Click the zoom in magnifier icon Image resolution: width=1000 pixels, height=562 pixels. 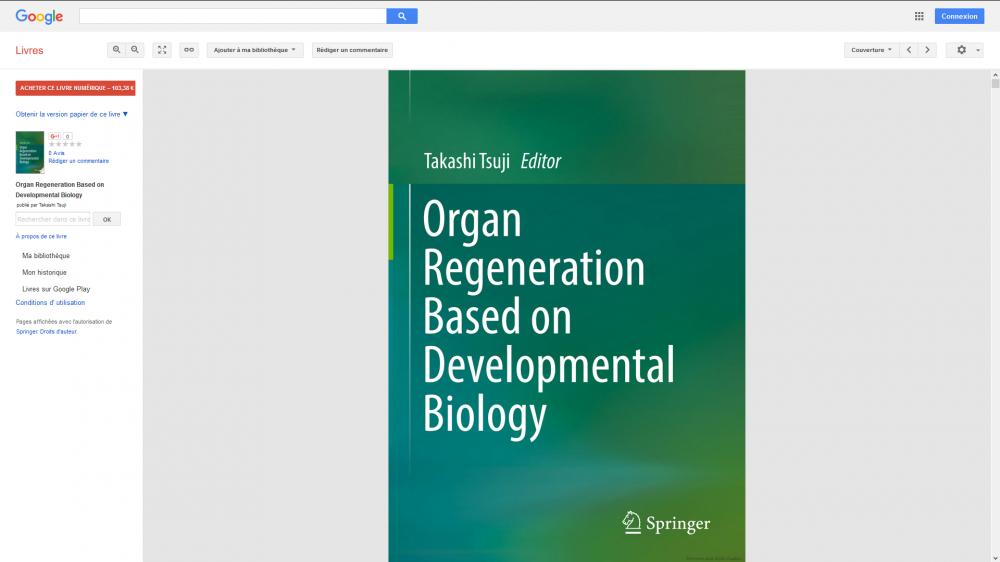(117, 50)
